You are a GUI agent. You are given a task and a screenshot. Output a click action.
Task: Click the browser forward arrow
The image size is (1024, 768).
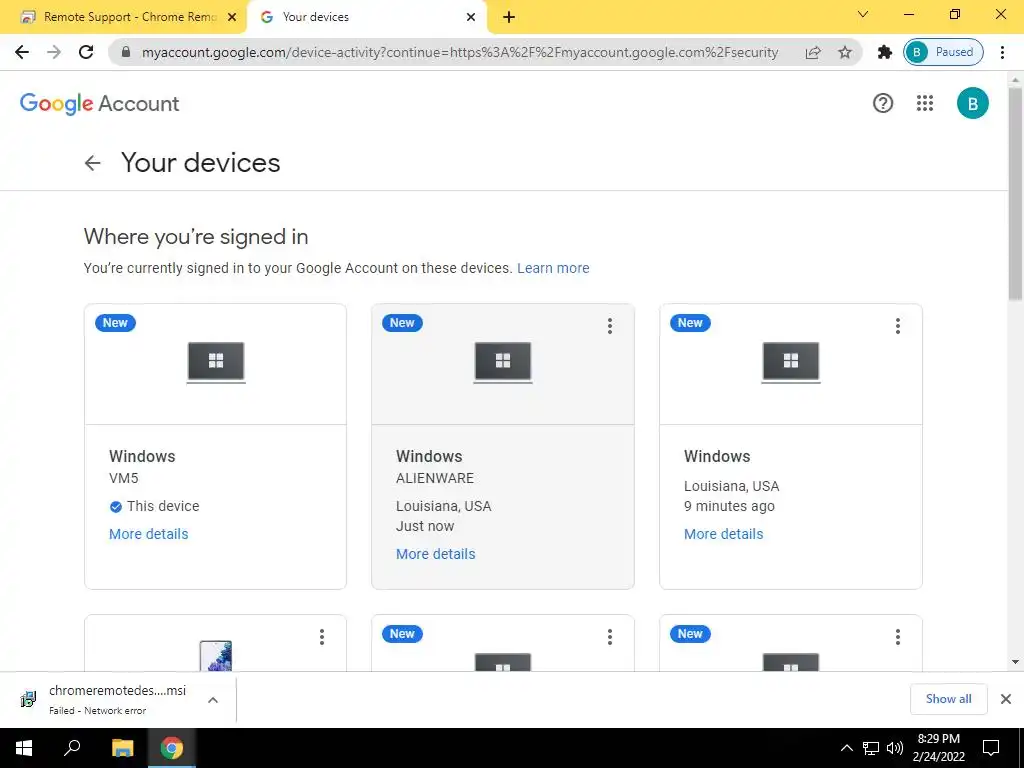pos(54,52)
